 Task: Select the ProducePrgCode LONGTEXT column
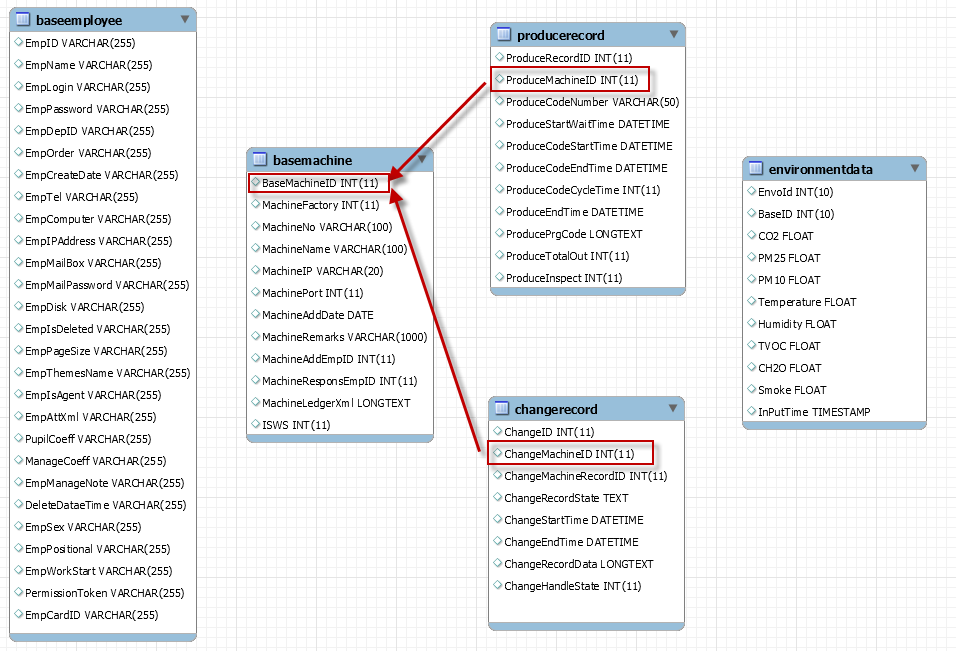574,234
